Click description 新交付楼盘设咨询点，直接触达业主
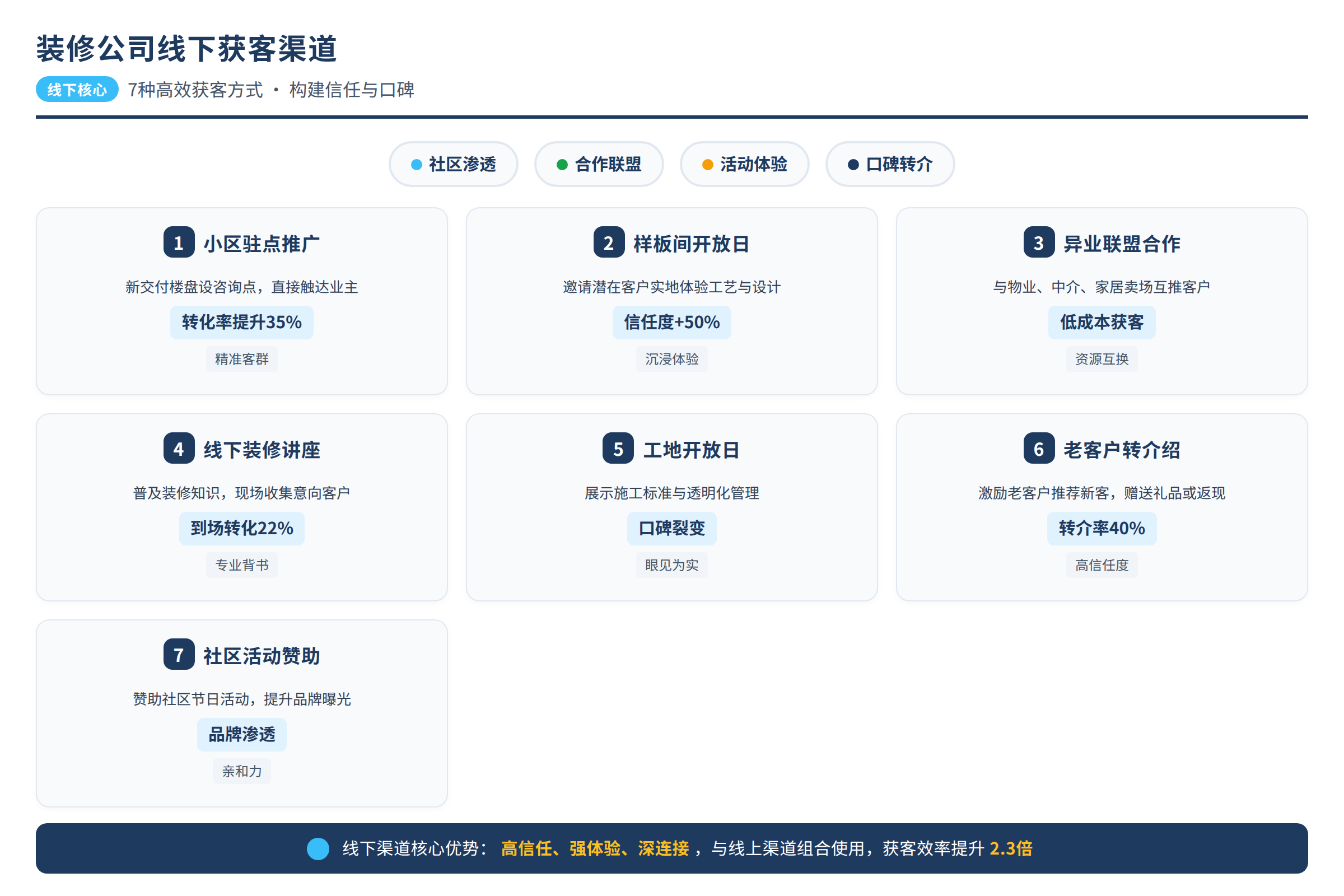The height and width of the screenshot is (896, 1344). pyautogui.click(x=242, y=287)
